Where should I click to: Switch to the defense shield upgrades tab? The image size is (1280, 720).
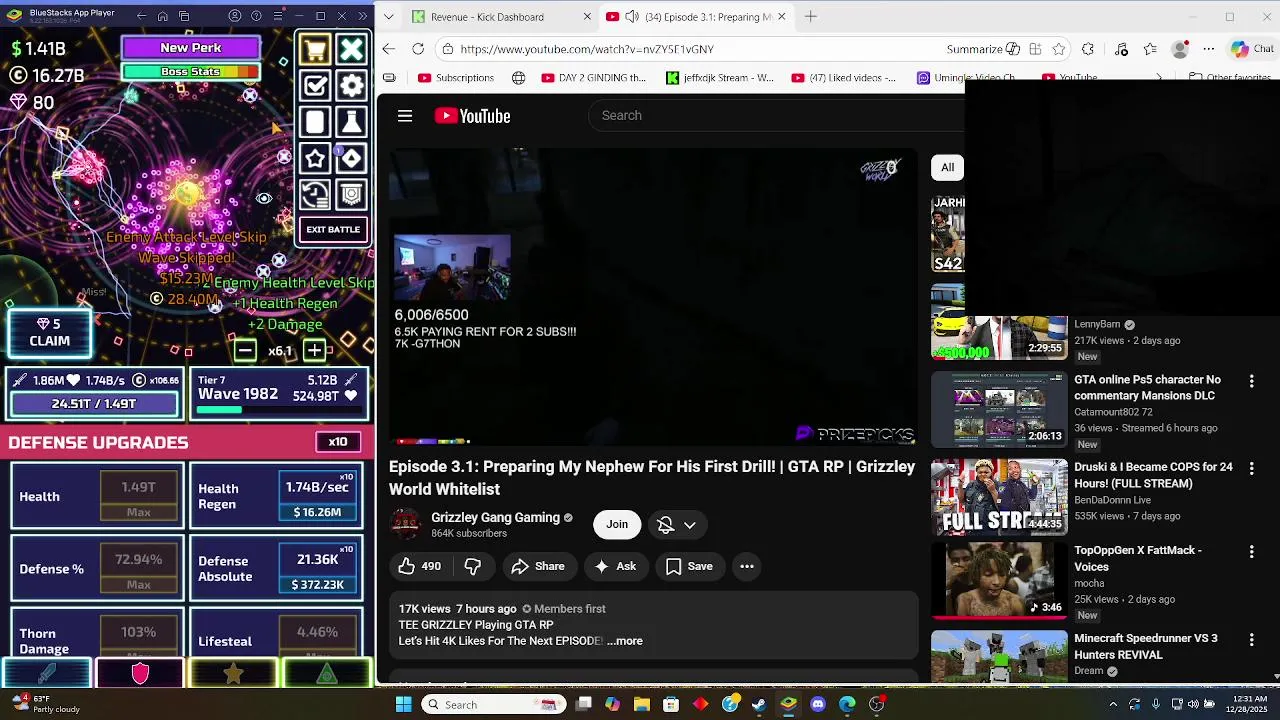pos(140,674)
